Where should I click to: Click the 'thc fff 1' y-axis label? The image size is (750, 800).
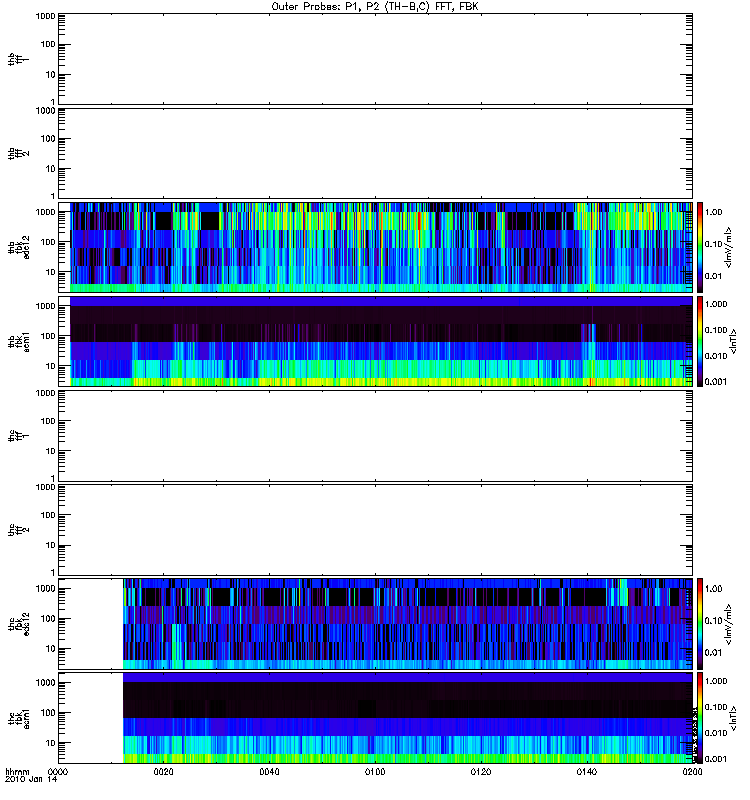pyautogui.click(x=18, y=436)
